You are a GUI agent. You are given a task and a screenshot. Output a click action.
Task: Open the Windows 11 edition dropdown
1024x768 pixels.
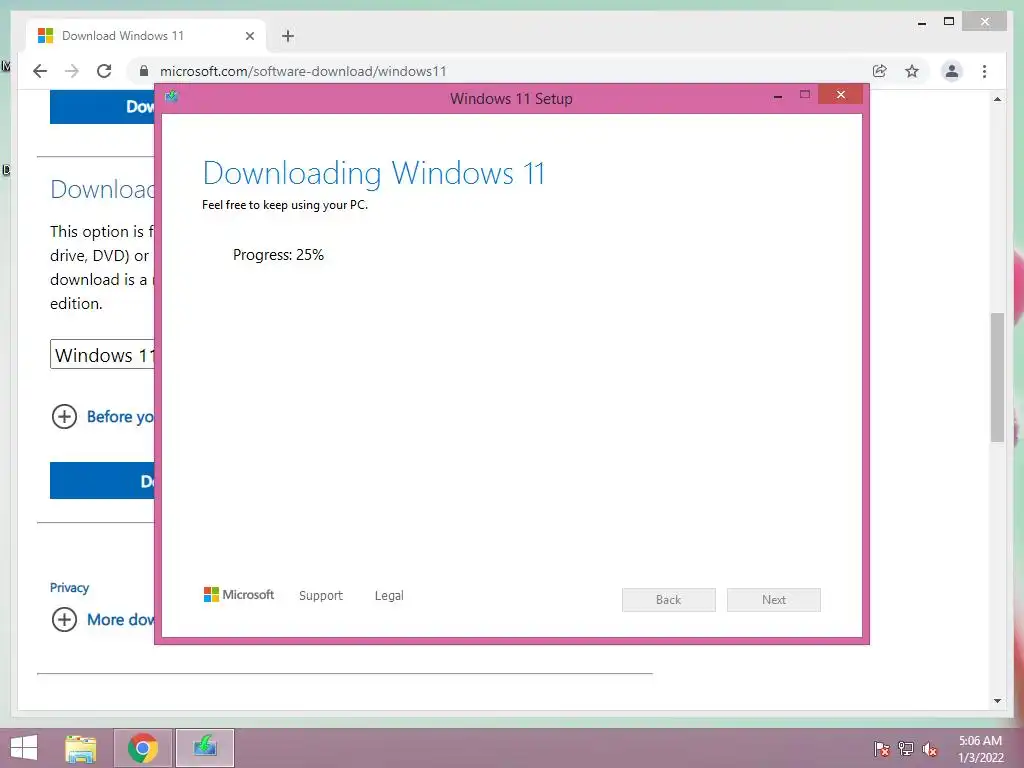coord(103,355)
